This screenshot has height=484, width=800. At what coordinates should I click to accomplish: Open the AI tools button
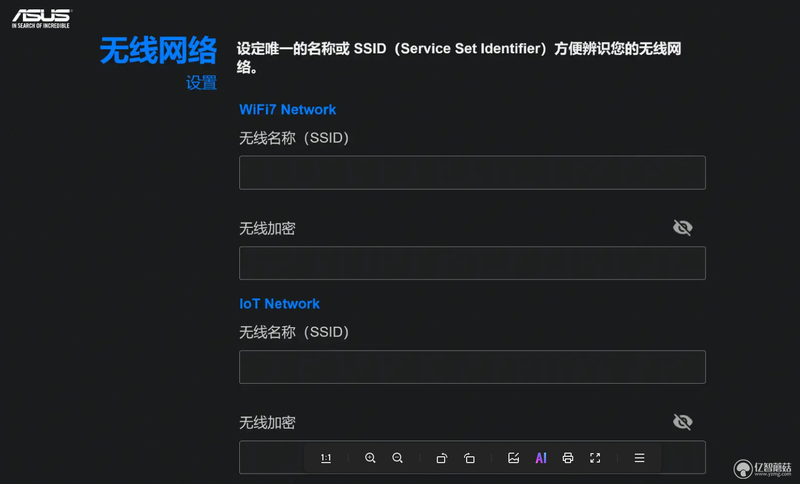pyautogui.click(x=541, y=458)
